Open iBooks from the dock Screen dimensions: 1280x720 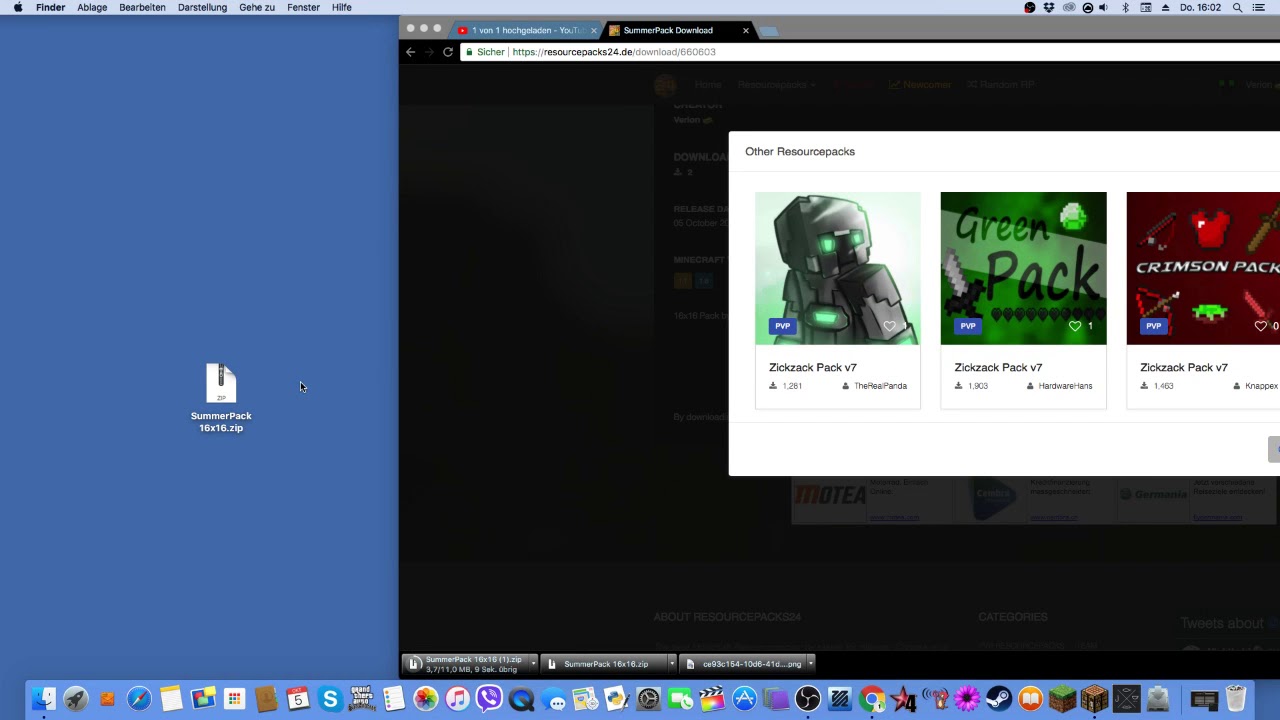pyautogui.click(x=1031, y=699)
